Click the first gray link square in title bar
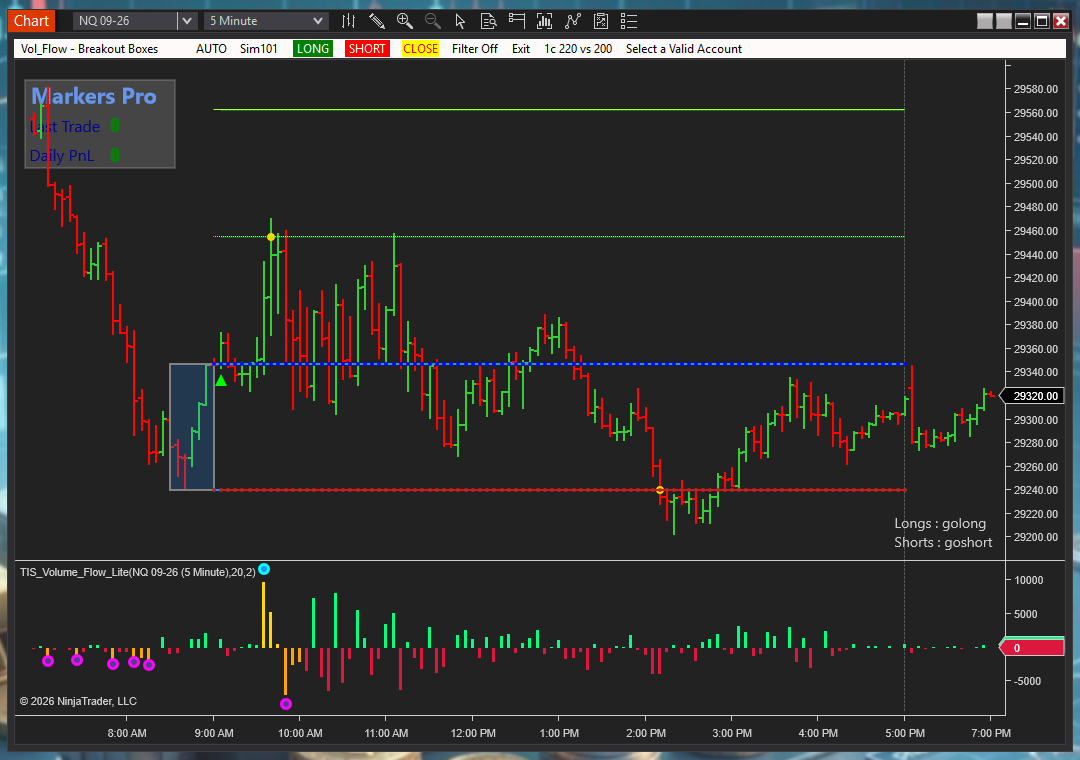 [985, 21]
